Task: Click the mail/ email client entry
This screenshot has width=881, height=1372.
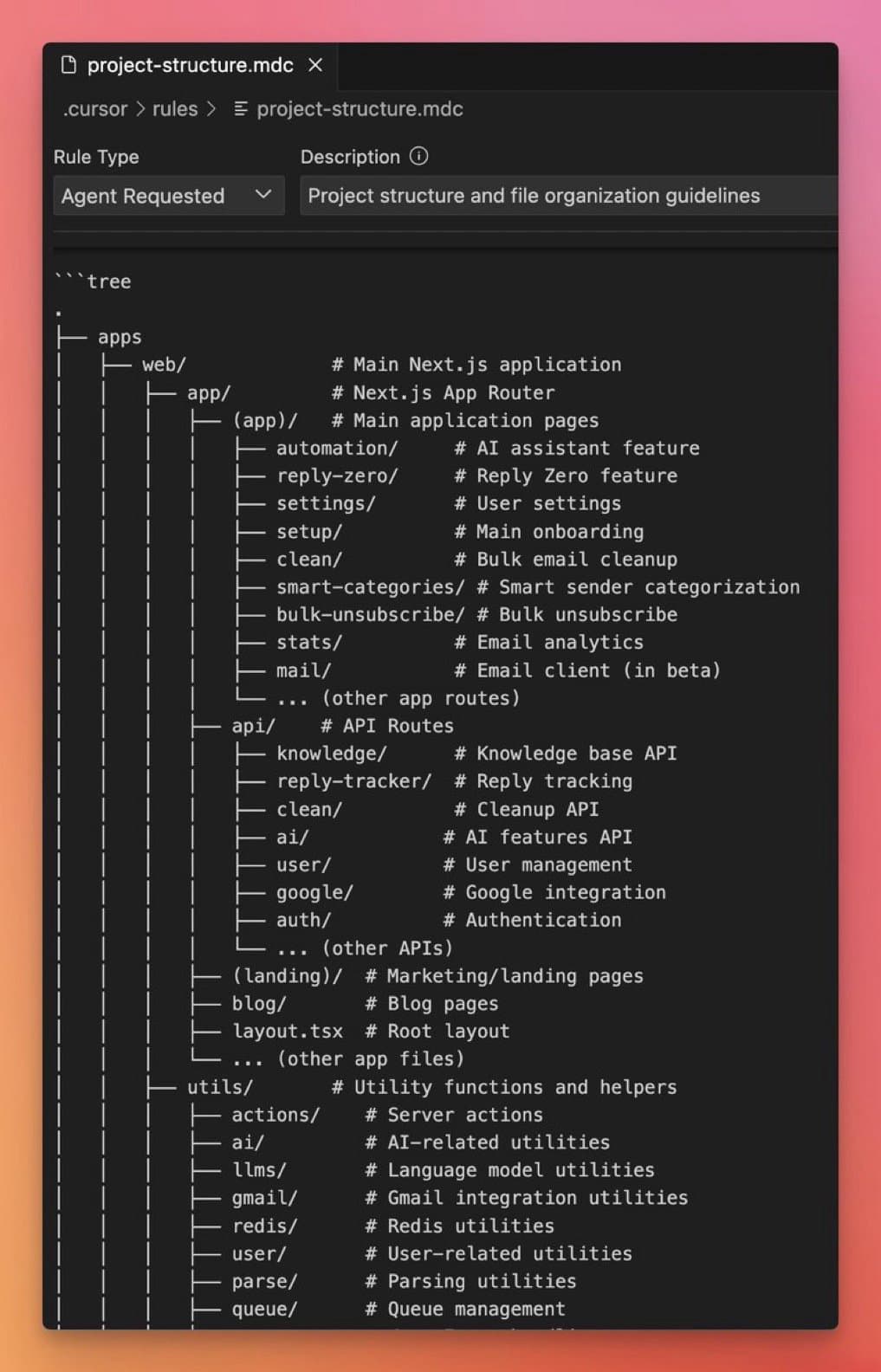Action: pyautogui.click(x=302, y=670)
